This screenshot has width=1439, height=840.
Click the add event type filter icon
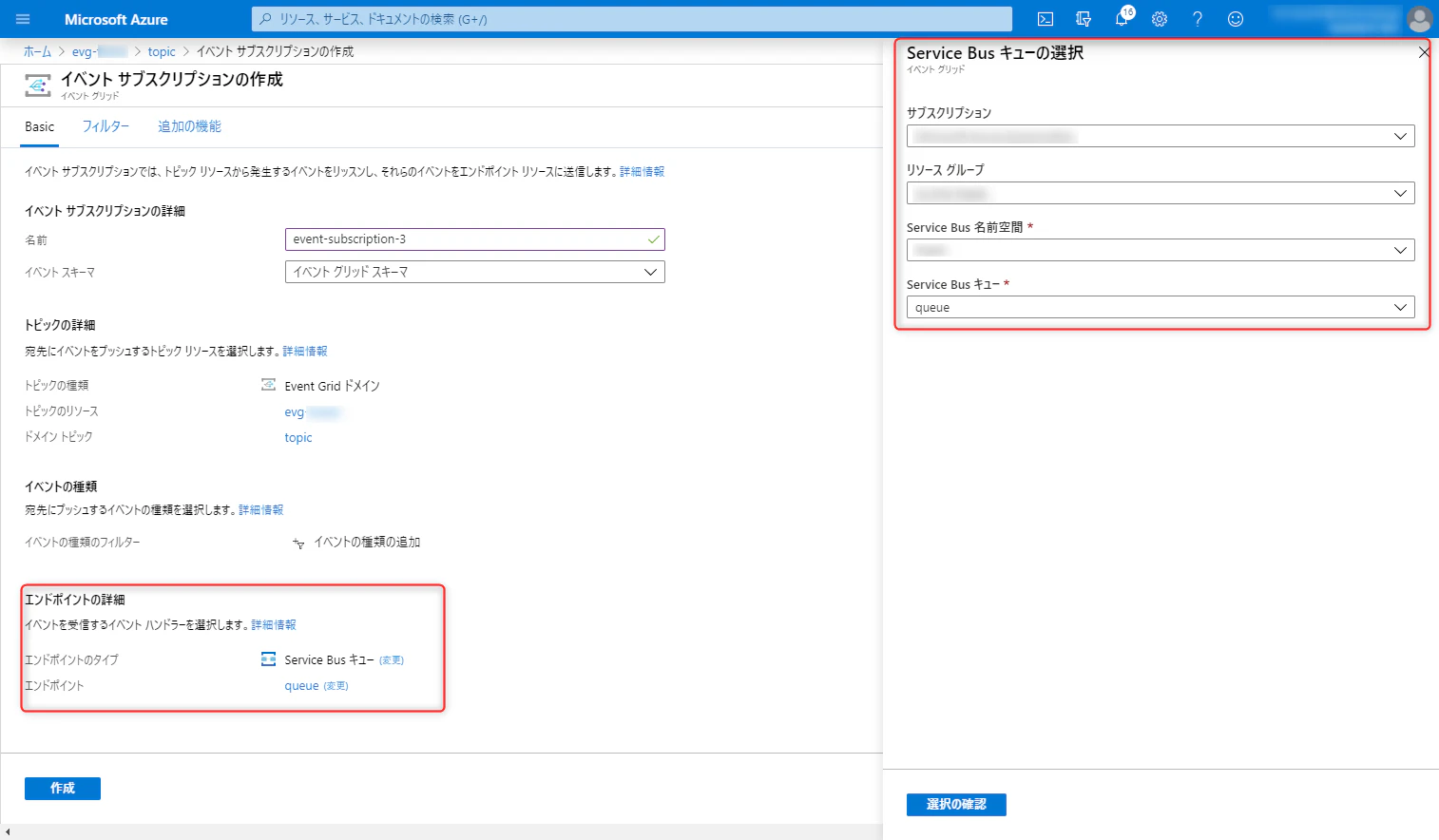(298, 543)
